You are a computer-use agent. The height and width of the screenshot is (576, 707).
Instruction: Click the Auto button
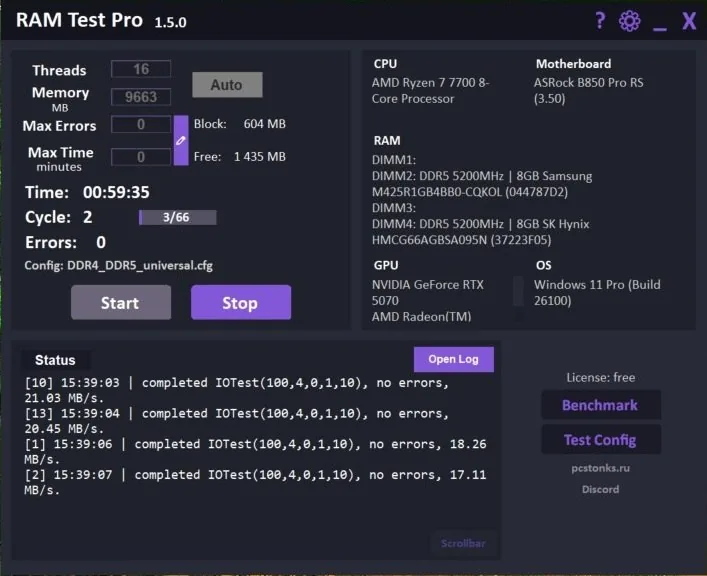coord(227,85)
